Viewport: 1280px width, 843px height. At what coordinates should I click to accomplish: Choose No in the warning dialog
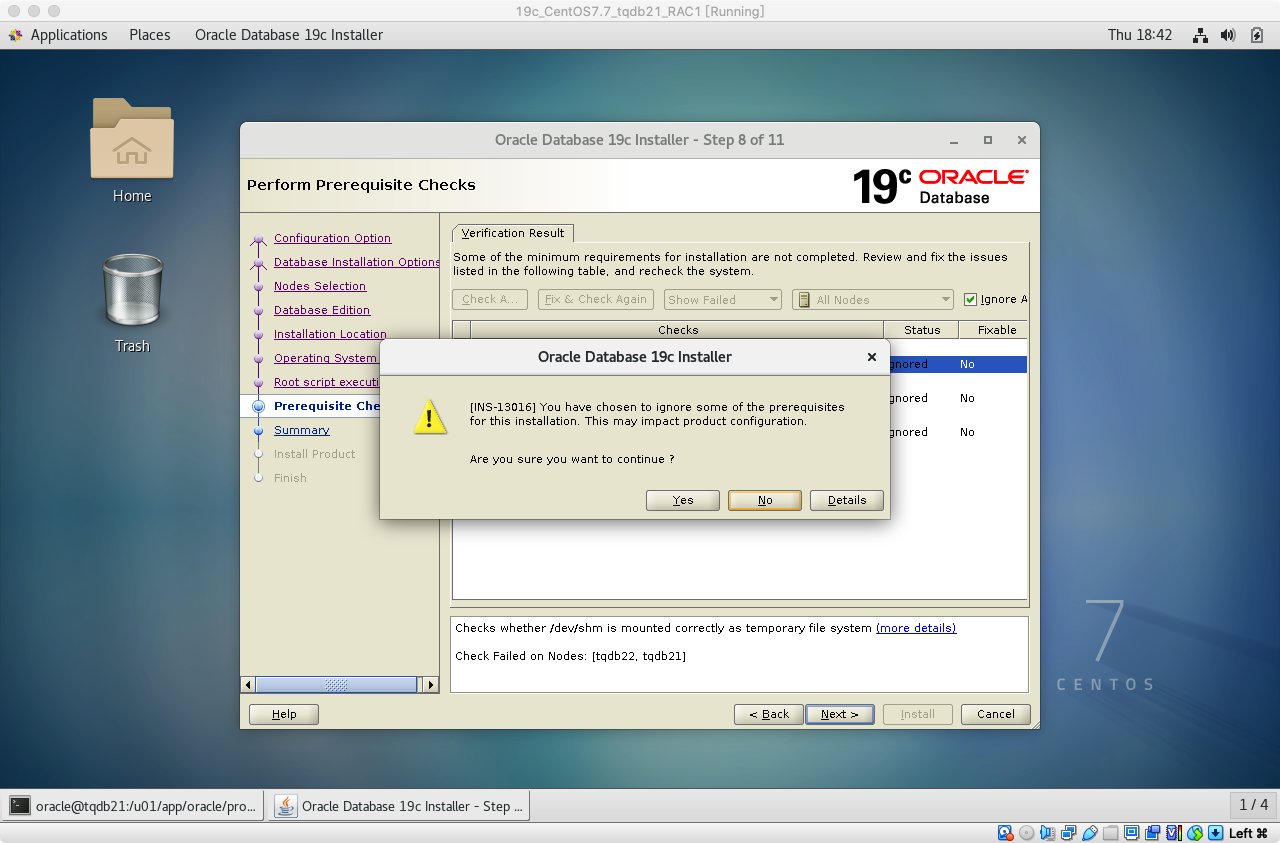click(765, 500)
